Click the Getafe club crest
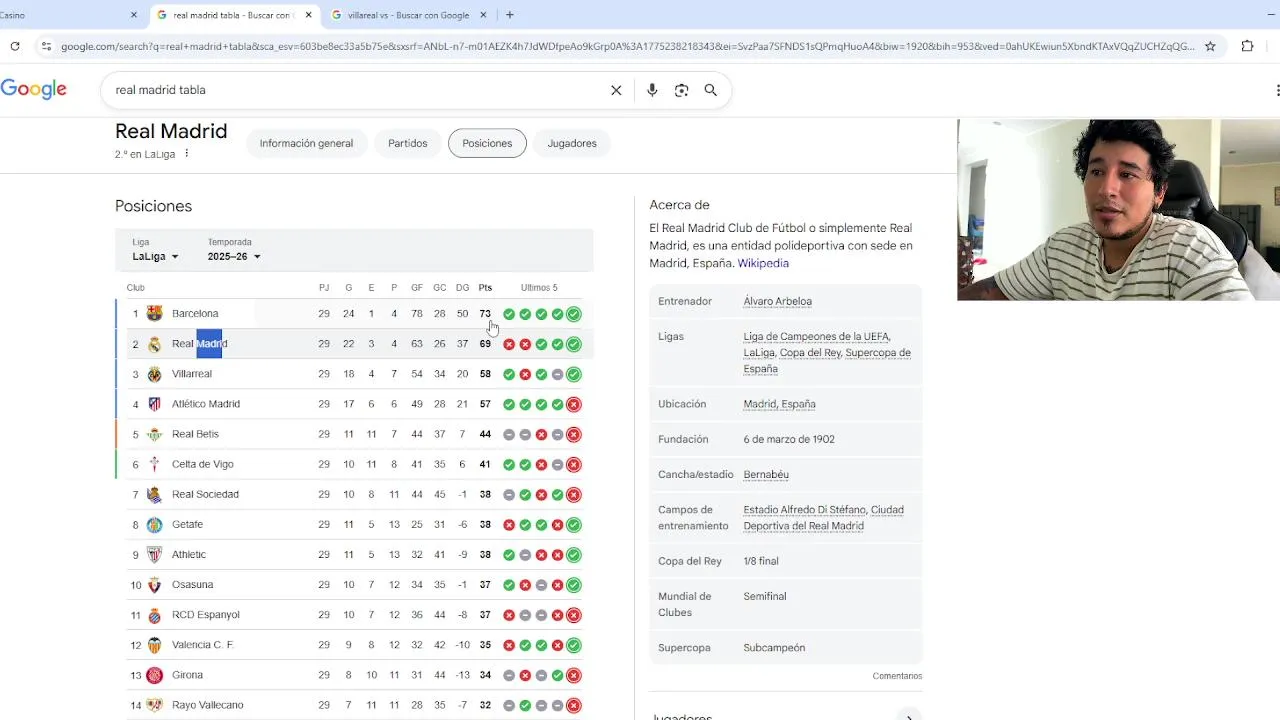Screen dimensions: 1280x720 tap(154, 524)
